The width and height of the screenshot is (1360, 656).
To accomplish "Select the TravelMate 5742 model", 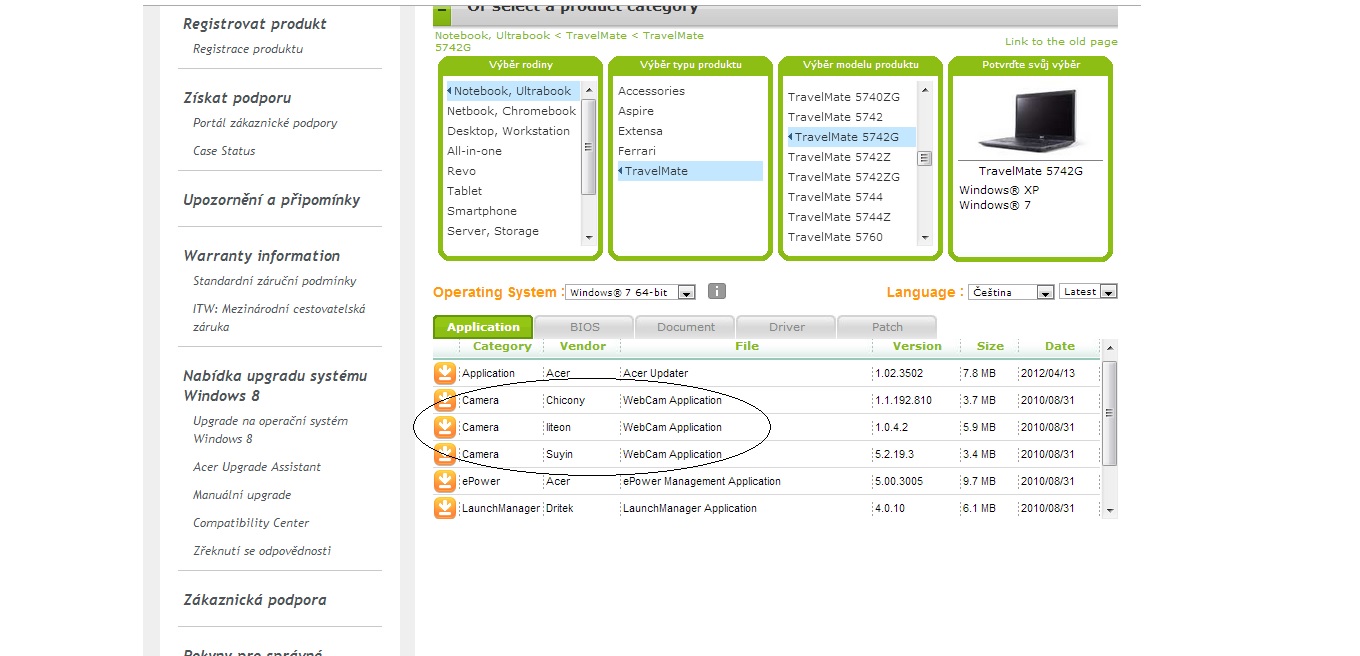I will pyautogui.click(x=835, y=117).
